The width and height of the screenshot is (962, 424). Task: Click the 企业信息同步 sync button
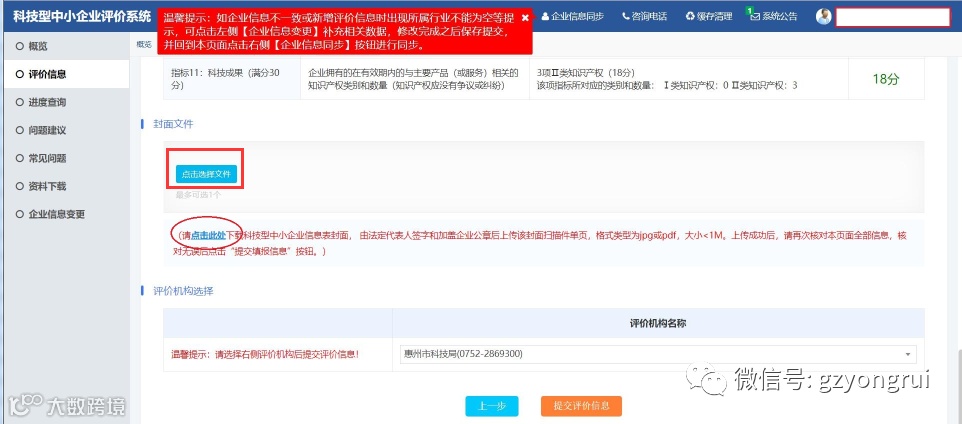tap(572, 17)
